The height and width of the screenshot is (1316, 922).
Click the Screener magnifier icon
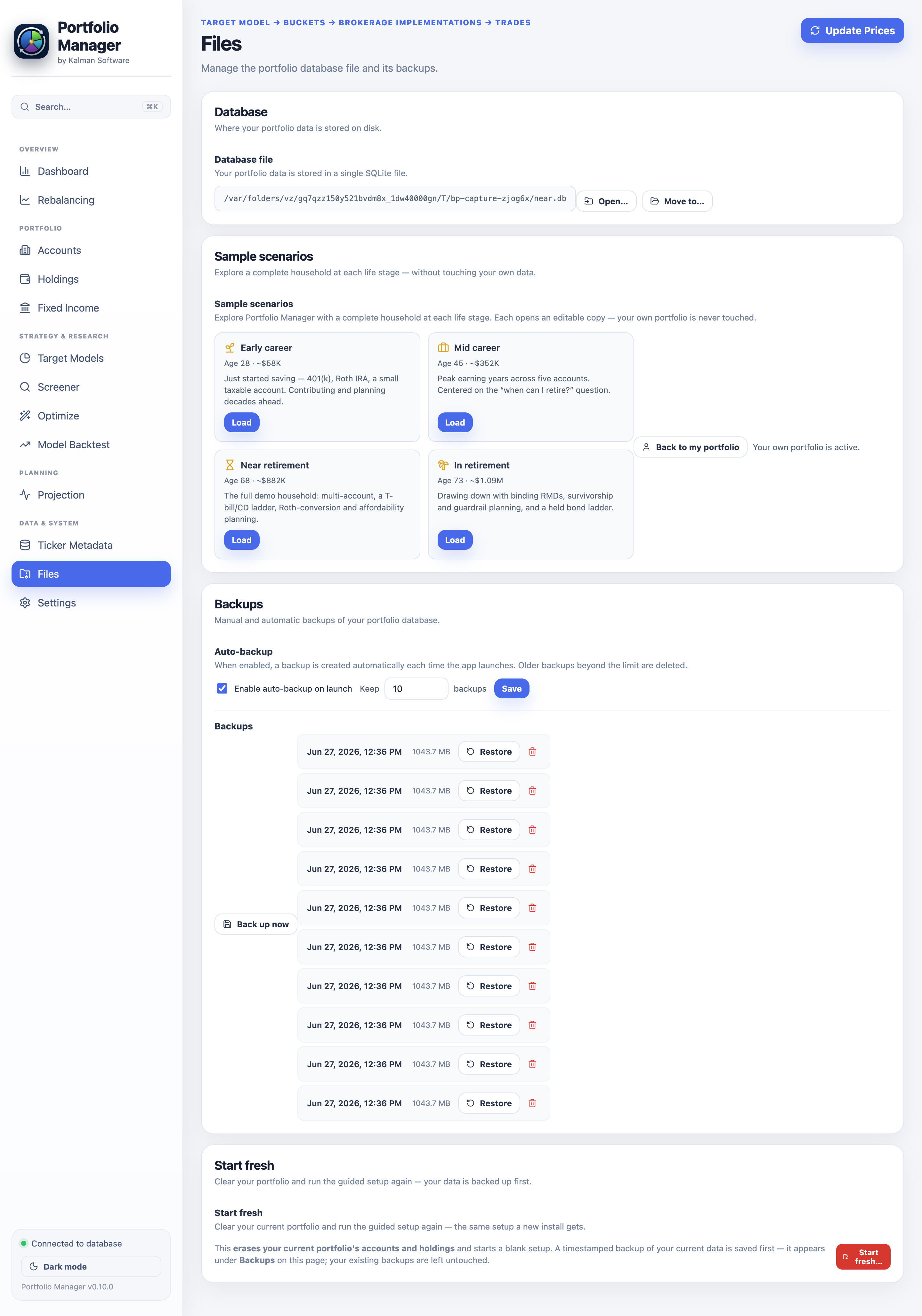pos(25,387)
